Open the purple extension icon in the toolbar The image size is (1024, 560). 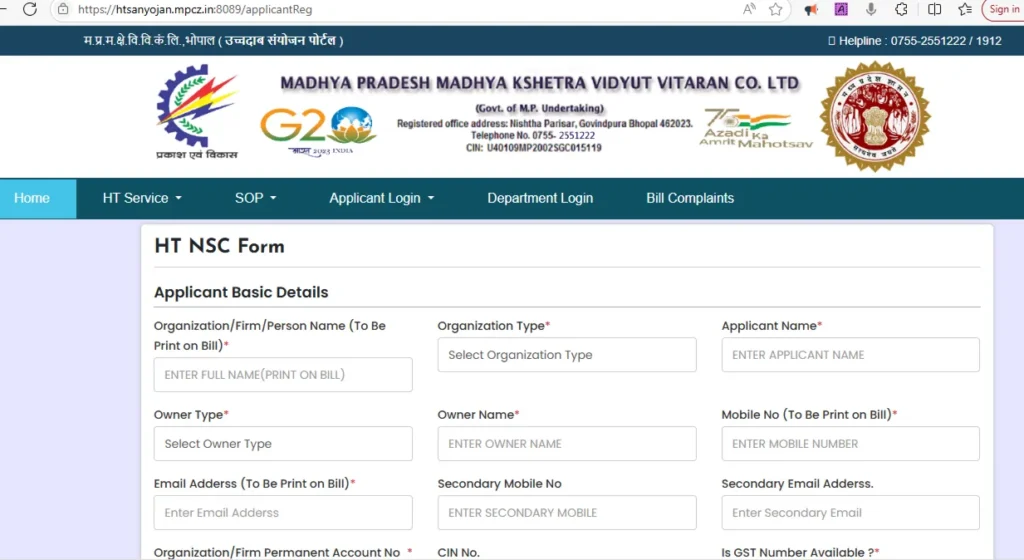click(x=841, y=9)
